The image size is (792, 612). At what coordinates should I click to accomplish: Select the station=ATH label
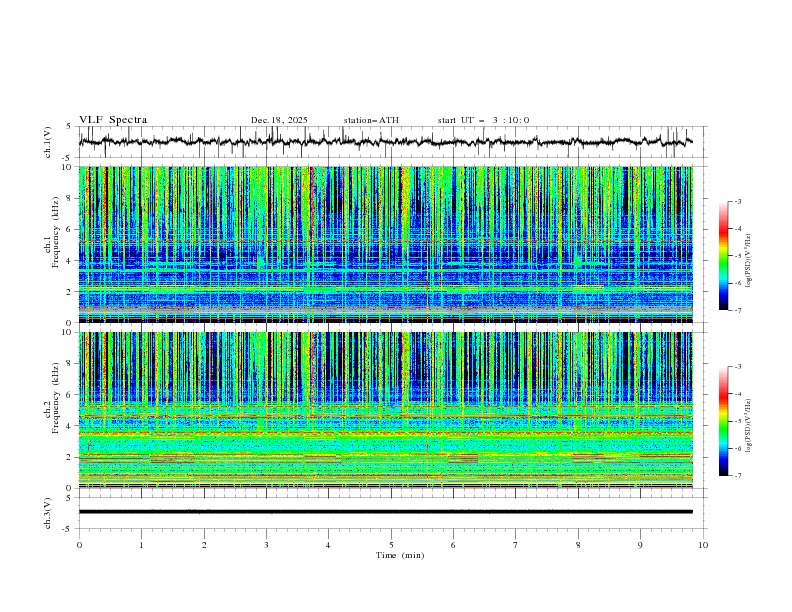[371, 120]
